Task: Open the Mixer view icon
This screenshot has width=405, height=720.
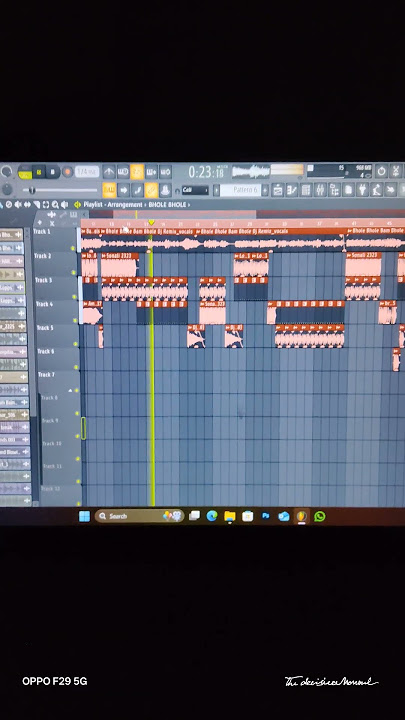Action: pos(320,190)
